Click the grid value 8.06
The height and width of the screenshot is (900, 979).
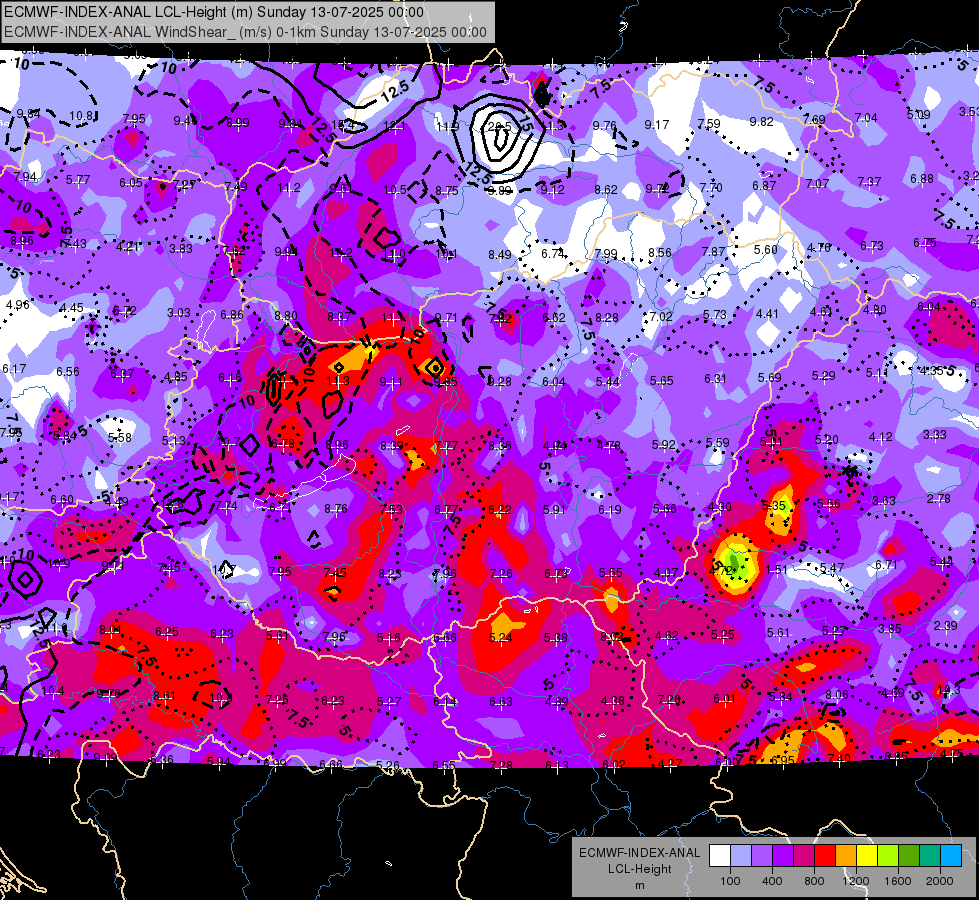click(x=837, y=695)
